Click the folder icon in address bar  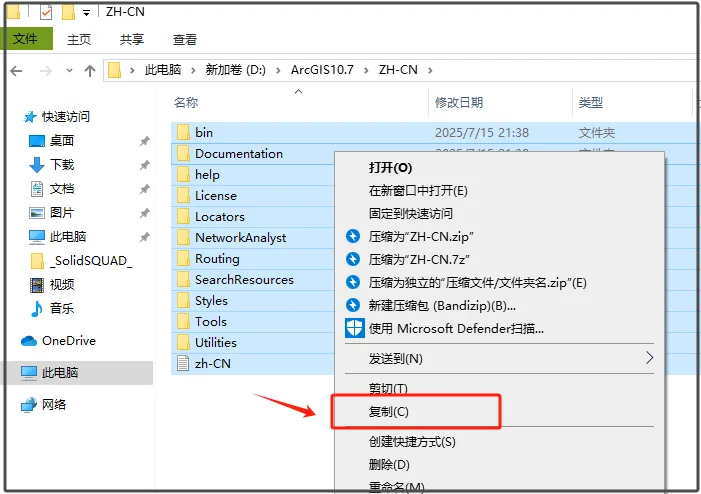pyautogui.click(x=114, y=70)
